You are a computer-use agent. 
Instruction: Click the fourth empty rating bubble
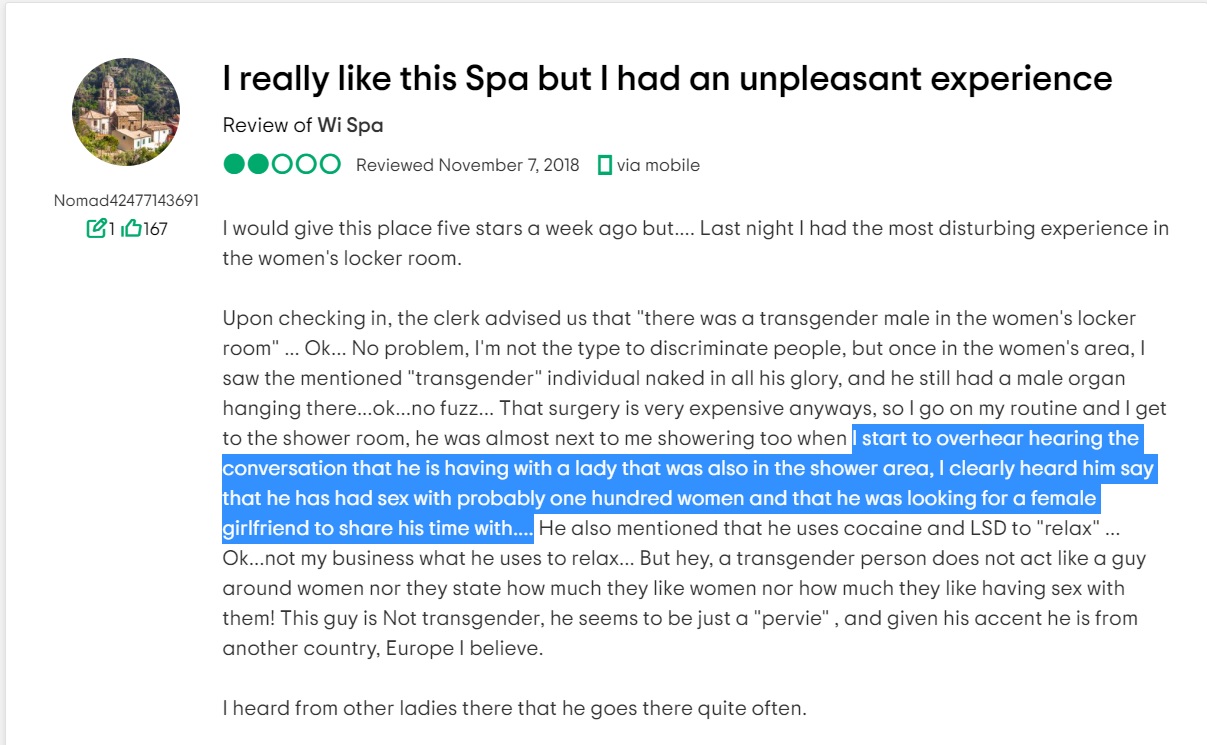click(306, 165)
